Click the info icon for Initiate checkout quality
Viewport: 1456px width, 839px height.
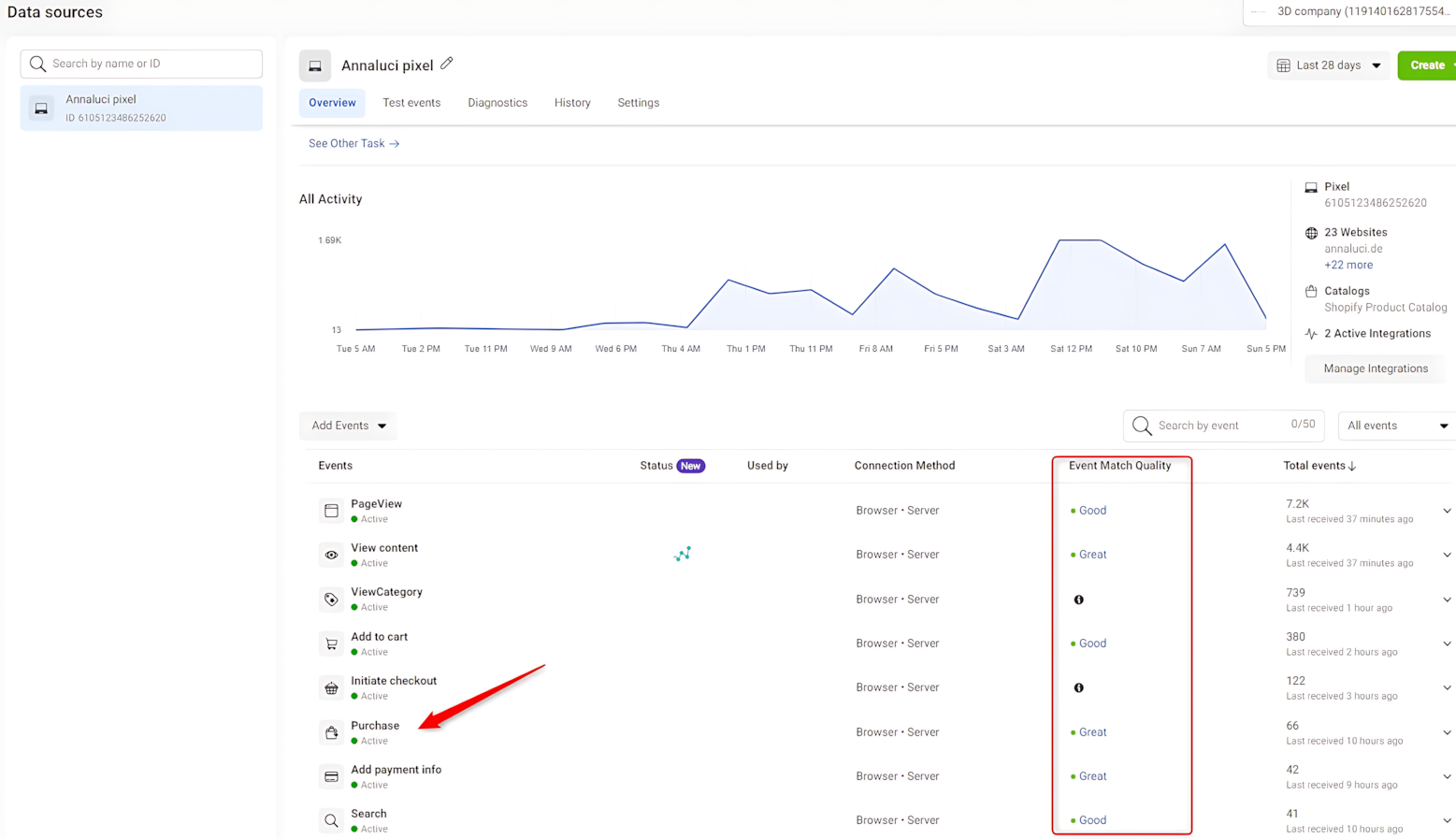[1078, 687]
